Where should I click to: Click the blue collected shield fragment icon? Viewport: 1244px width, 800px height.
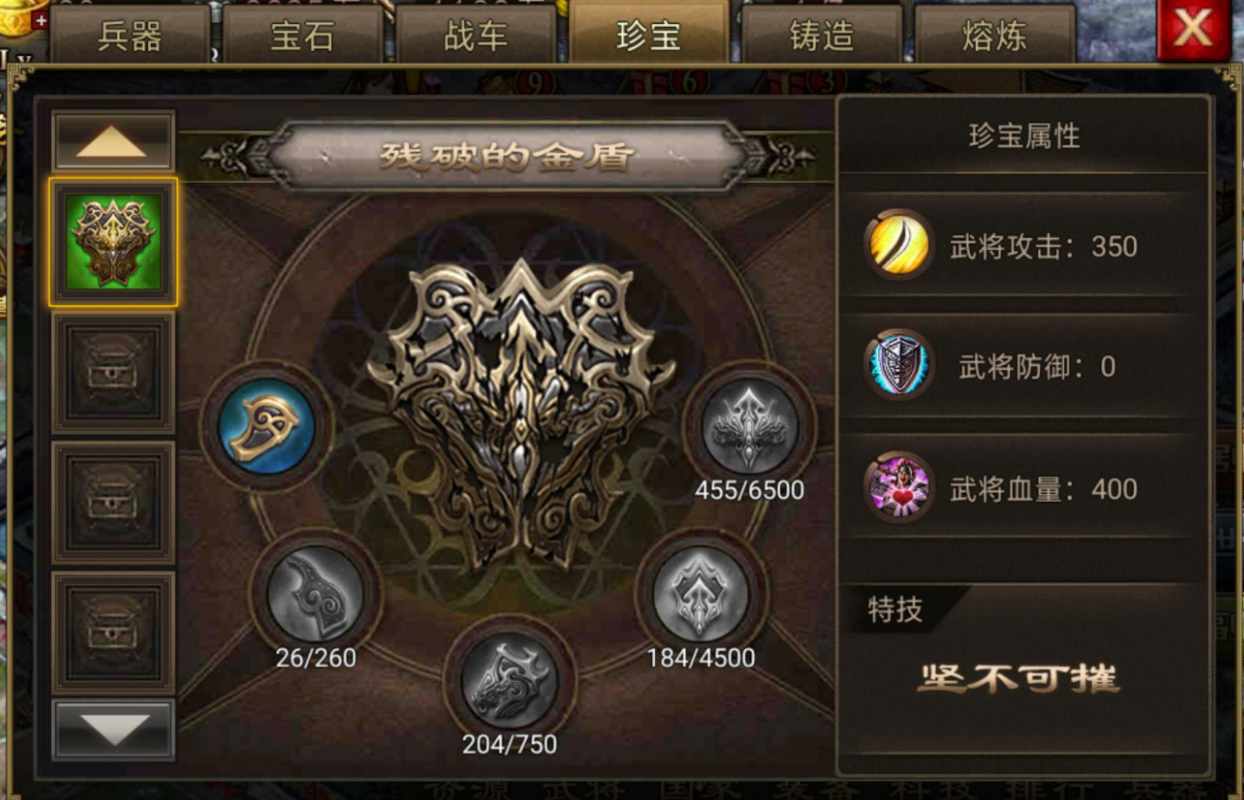point(267,427)
